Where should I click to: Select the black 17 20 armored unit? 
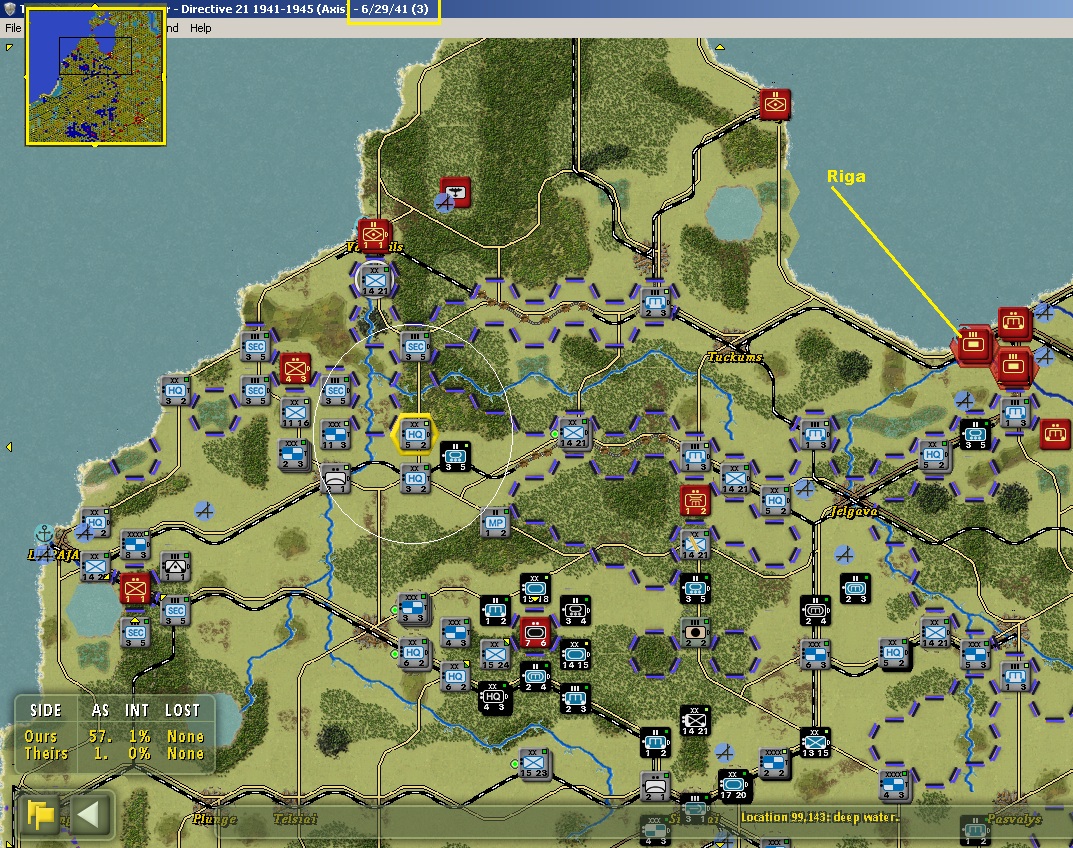tap(733, 784)
